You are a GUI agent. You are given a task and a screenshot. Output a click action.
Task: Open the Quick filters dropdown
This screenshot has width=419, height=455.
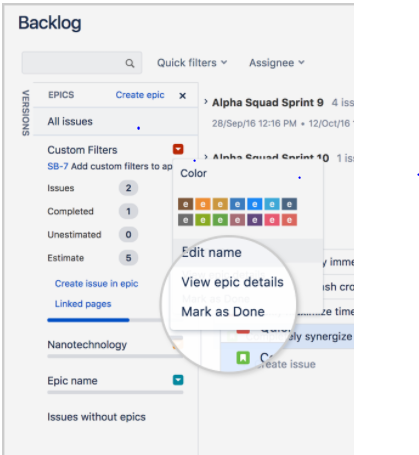[192, 63]
